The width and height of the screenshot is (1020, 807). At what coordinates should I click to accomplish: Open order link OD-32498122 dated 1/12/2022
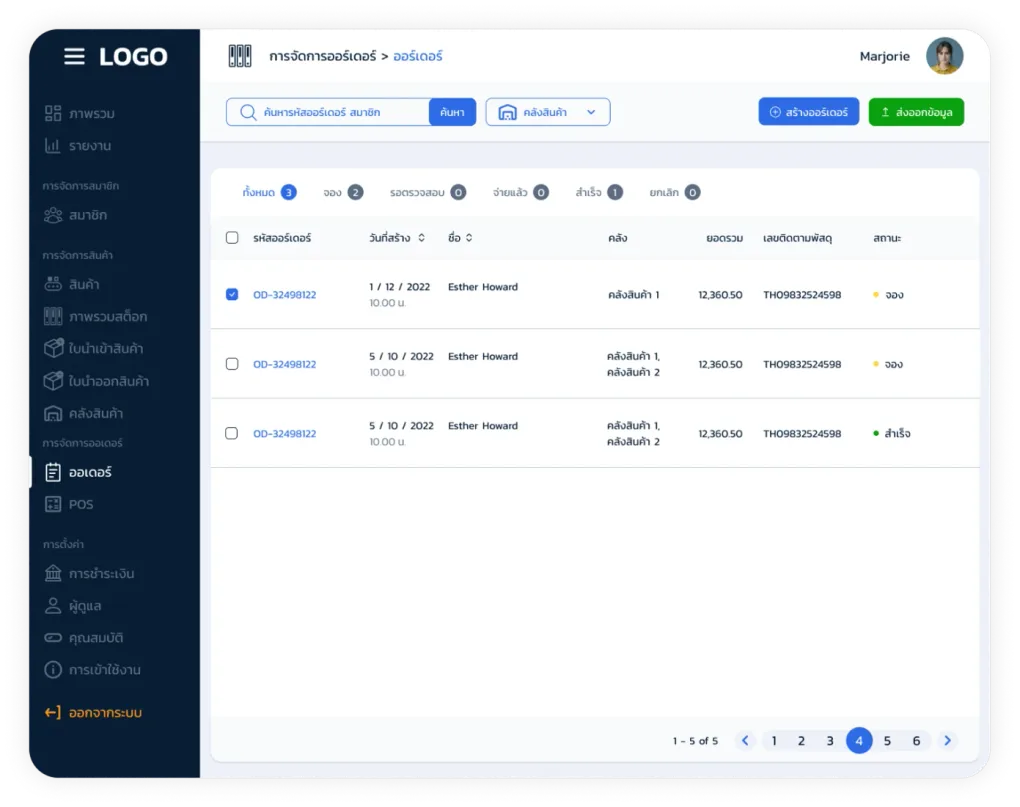pos(284,295)
